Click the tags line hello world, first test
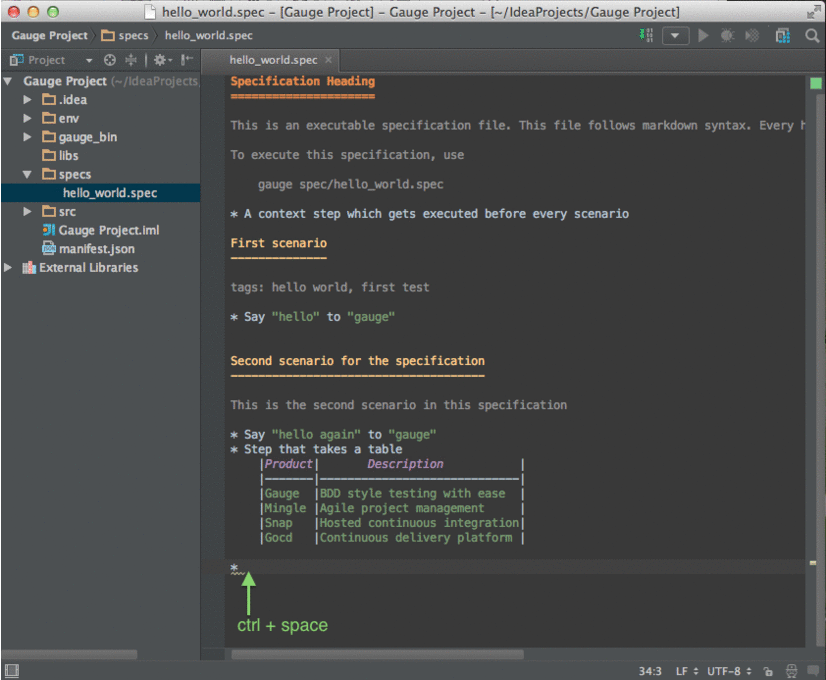Viewport: 826px width, 680px height. point(330,287)
